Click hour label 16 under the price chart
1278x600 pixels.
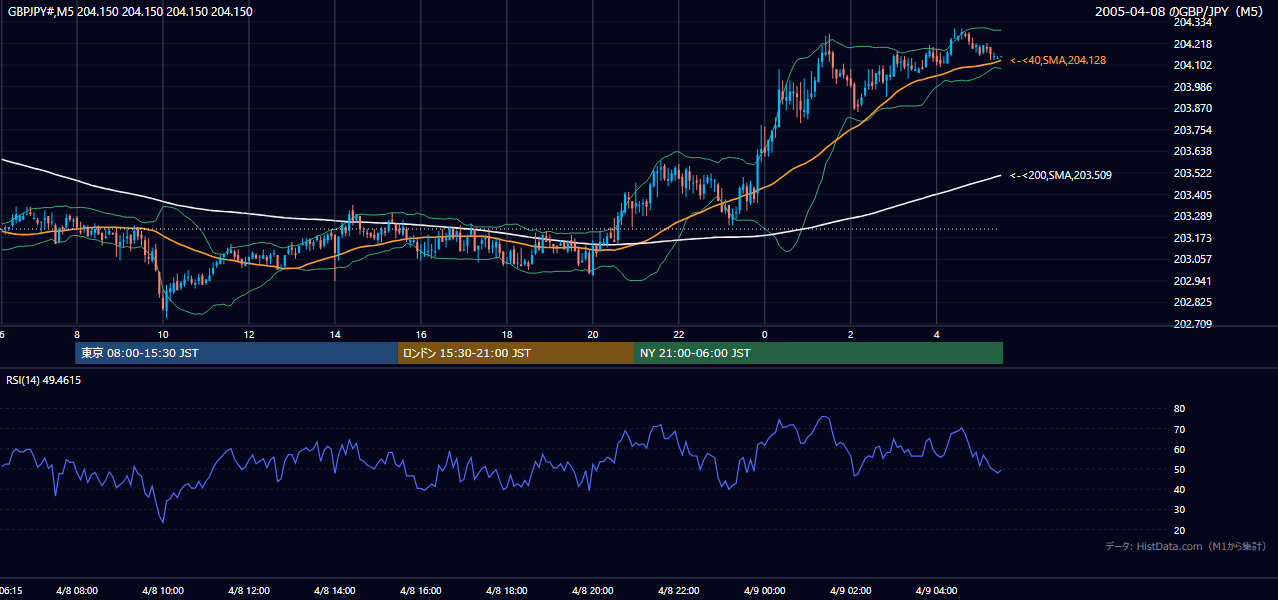pyautogui.click(x=421, y=334)
